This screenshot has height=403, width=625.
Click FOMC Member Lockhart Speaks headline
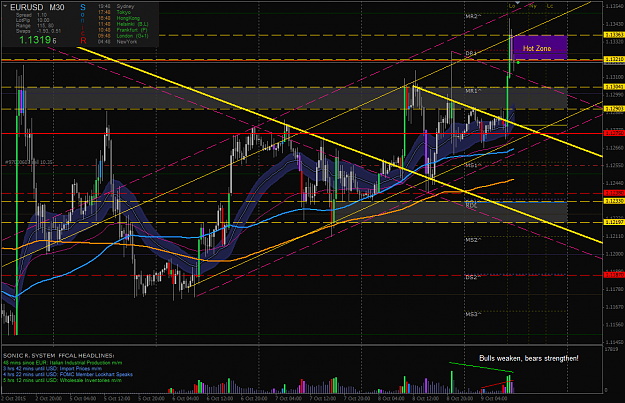(68, 375)
